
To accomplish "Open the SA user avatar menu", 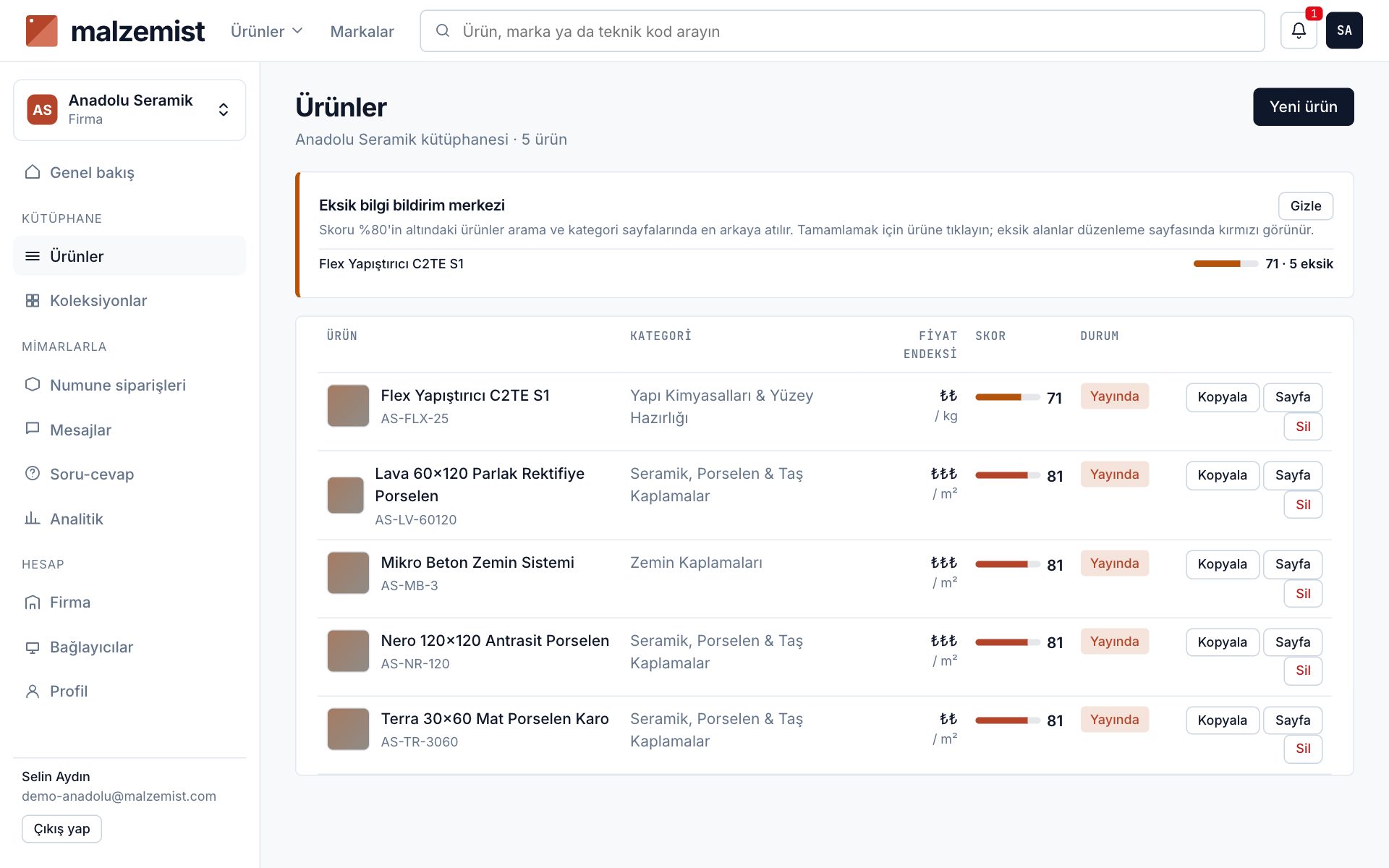I will (x=1344, y=30).
